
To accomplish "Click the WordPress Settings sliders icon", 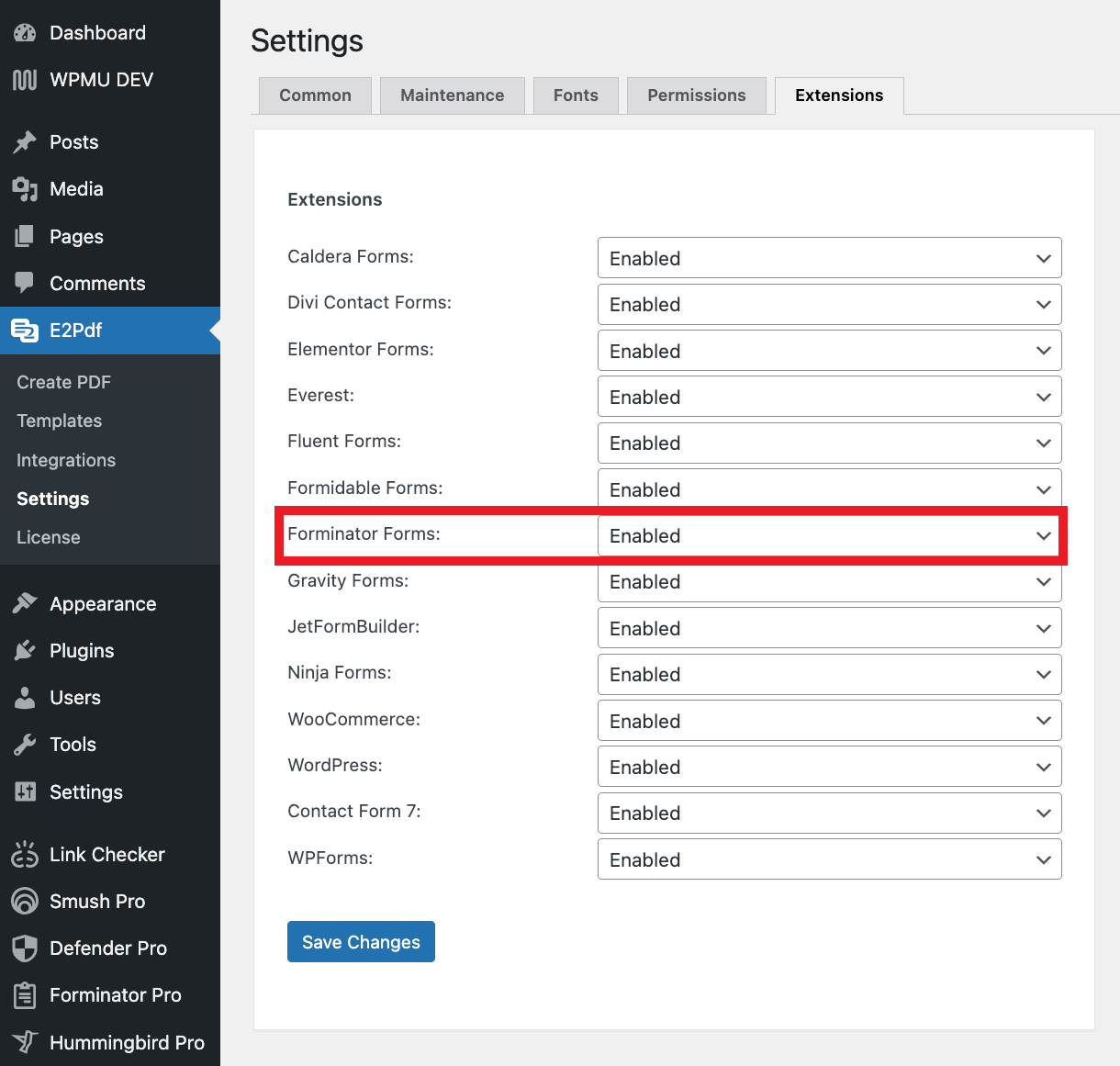I will 25,791.
